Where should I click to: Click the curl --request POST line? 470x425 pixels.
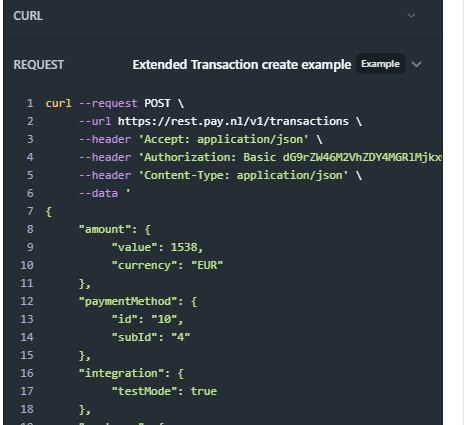tap(115, 103)
